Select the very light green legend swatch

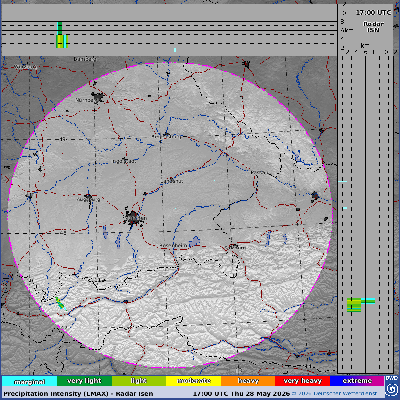click(x=84, y=381)
